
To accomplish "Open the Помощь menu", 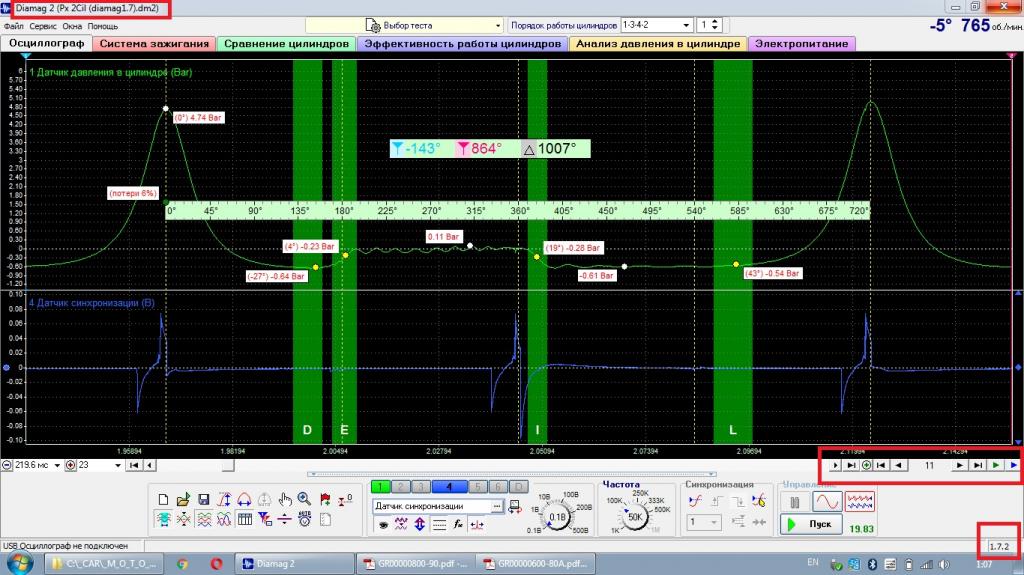I will [103, 26].
